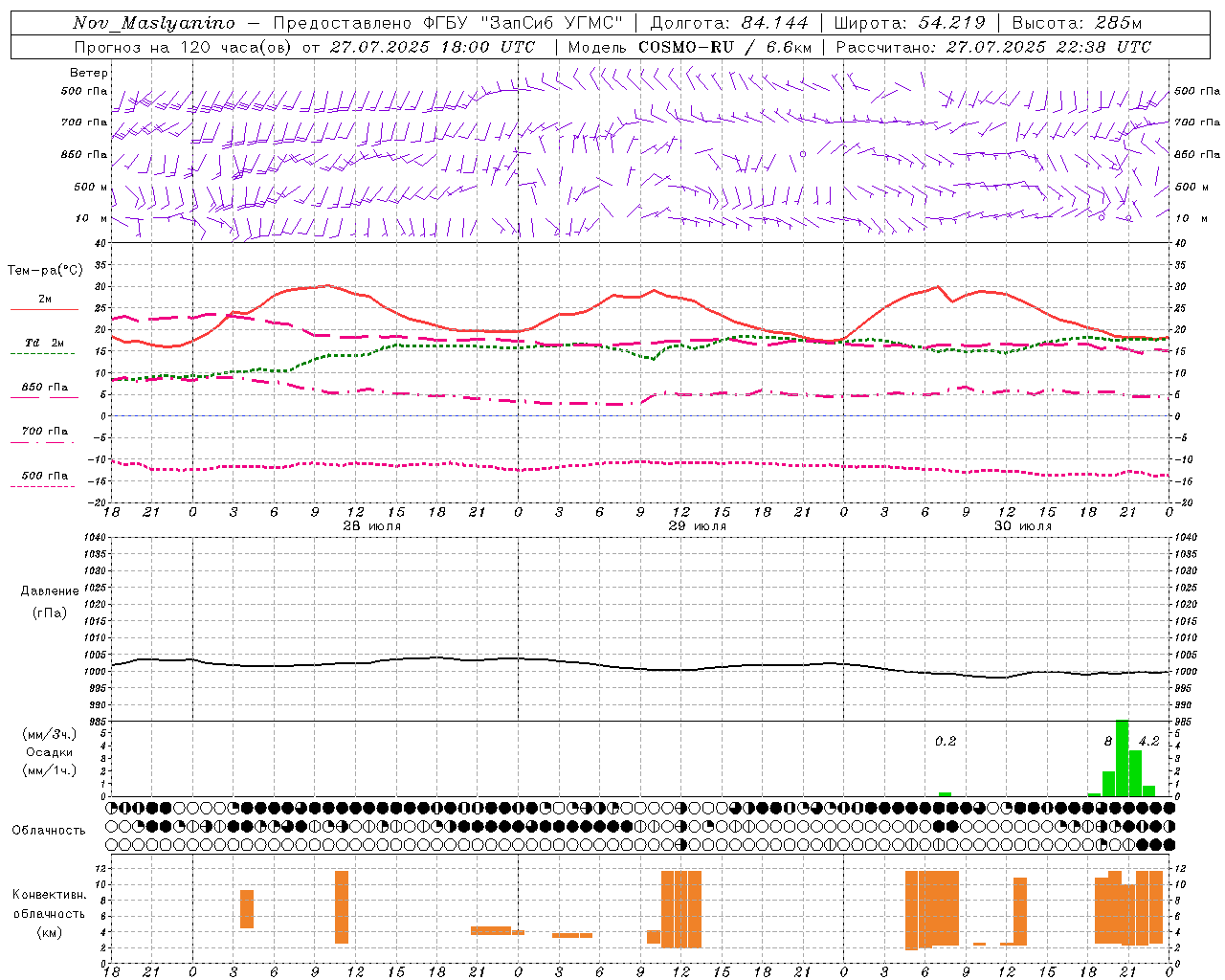Click the Облачность cloud cover label
The width and height of the screenshot is (1225, 980).
[48, 831]
